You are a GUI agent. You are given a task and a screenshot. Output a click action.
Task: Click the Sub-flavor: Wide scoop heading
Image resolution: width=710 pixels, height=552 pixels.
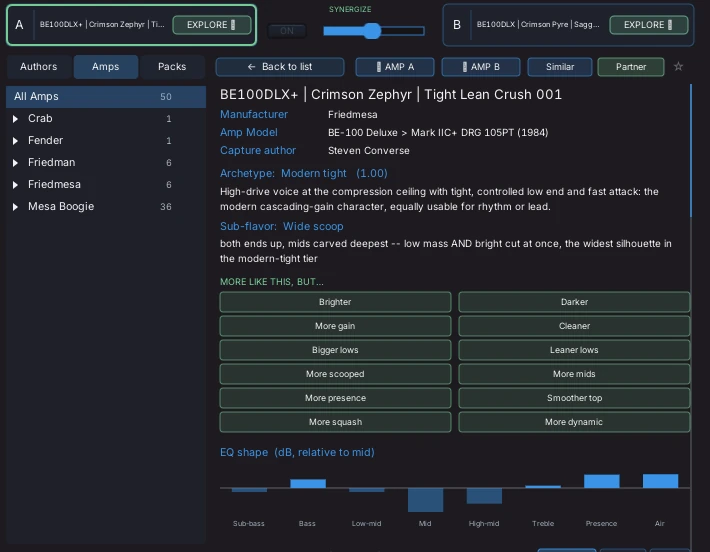click(x=282, y=226)
